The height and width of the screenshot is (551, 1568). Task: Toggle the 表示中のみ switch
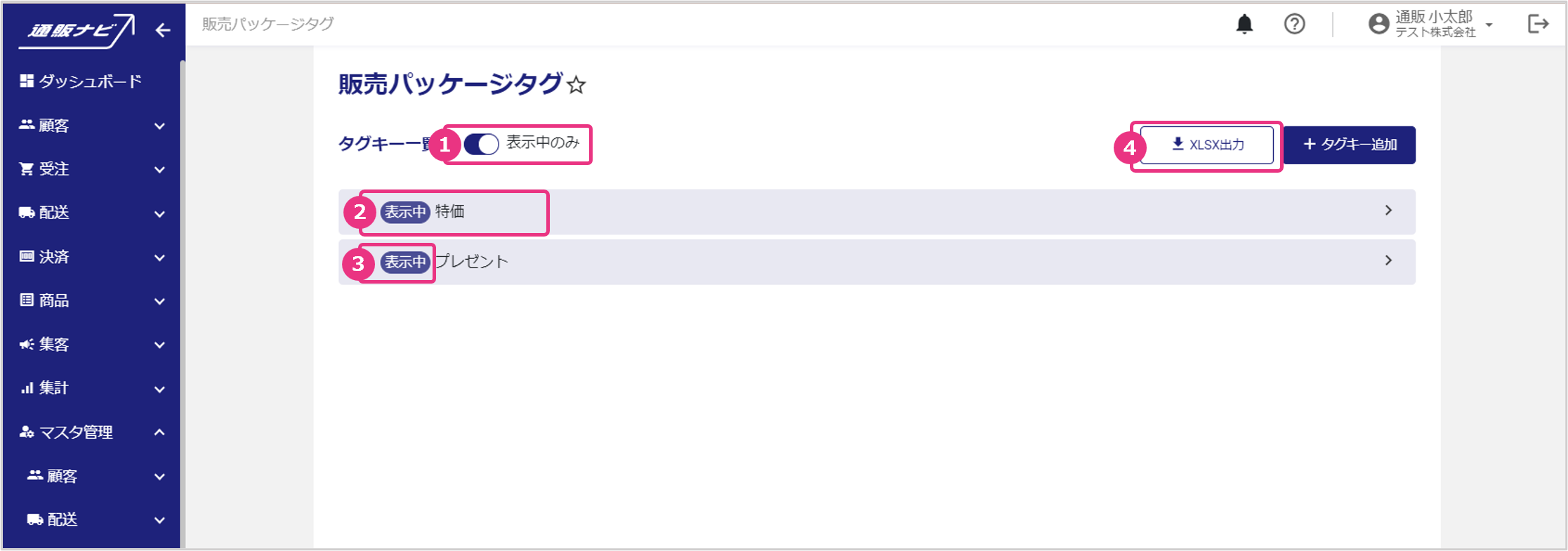click(482, 144)
